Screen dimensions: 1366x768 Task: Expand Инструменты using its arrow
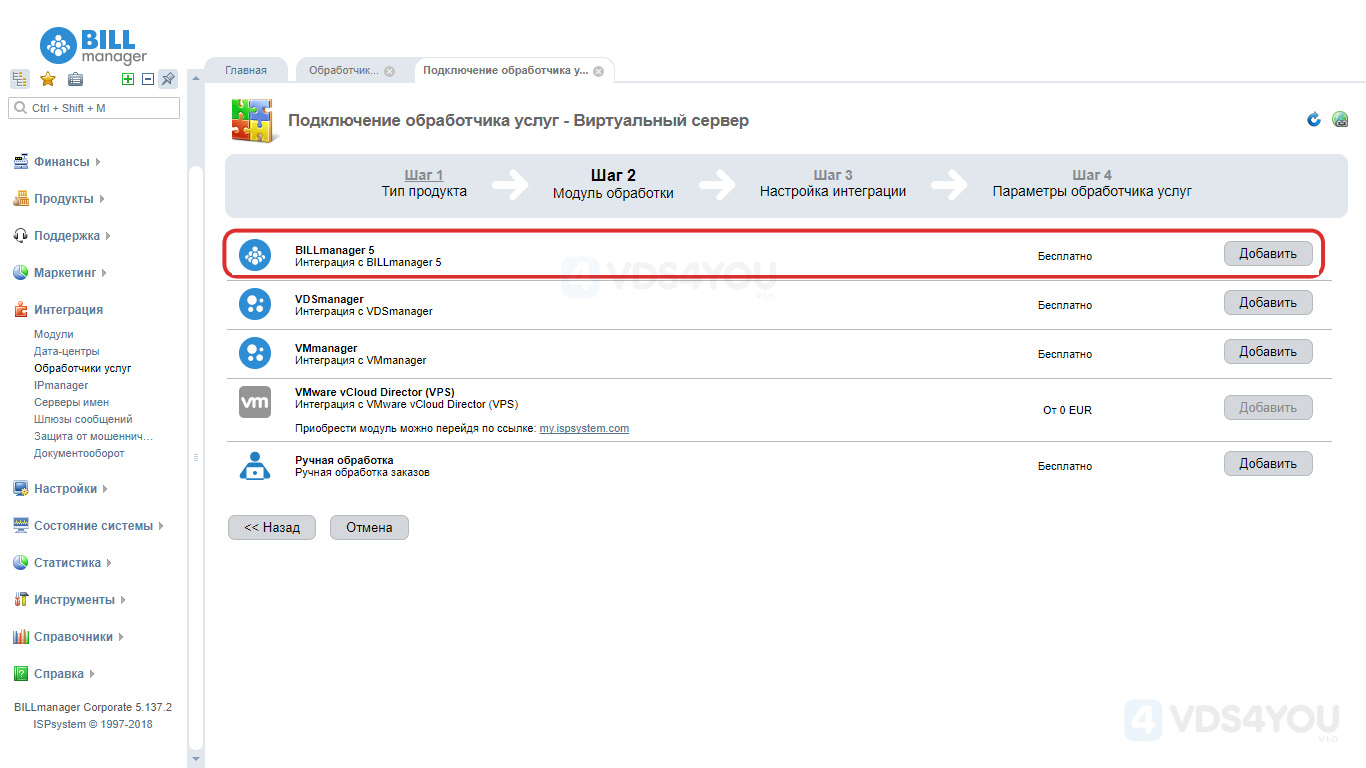[123, 600]
